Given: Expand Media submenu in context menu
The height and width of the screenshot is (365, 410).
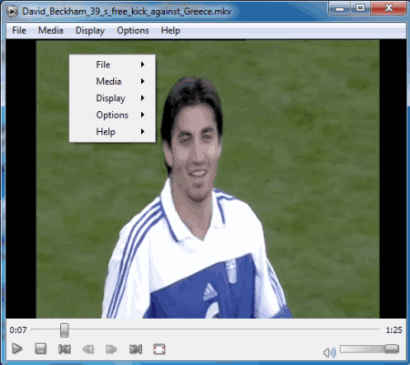Looking at the screenshot, I should tap(112, 81).
